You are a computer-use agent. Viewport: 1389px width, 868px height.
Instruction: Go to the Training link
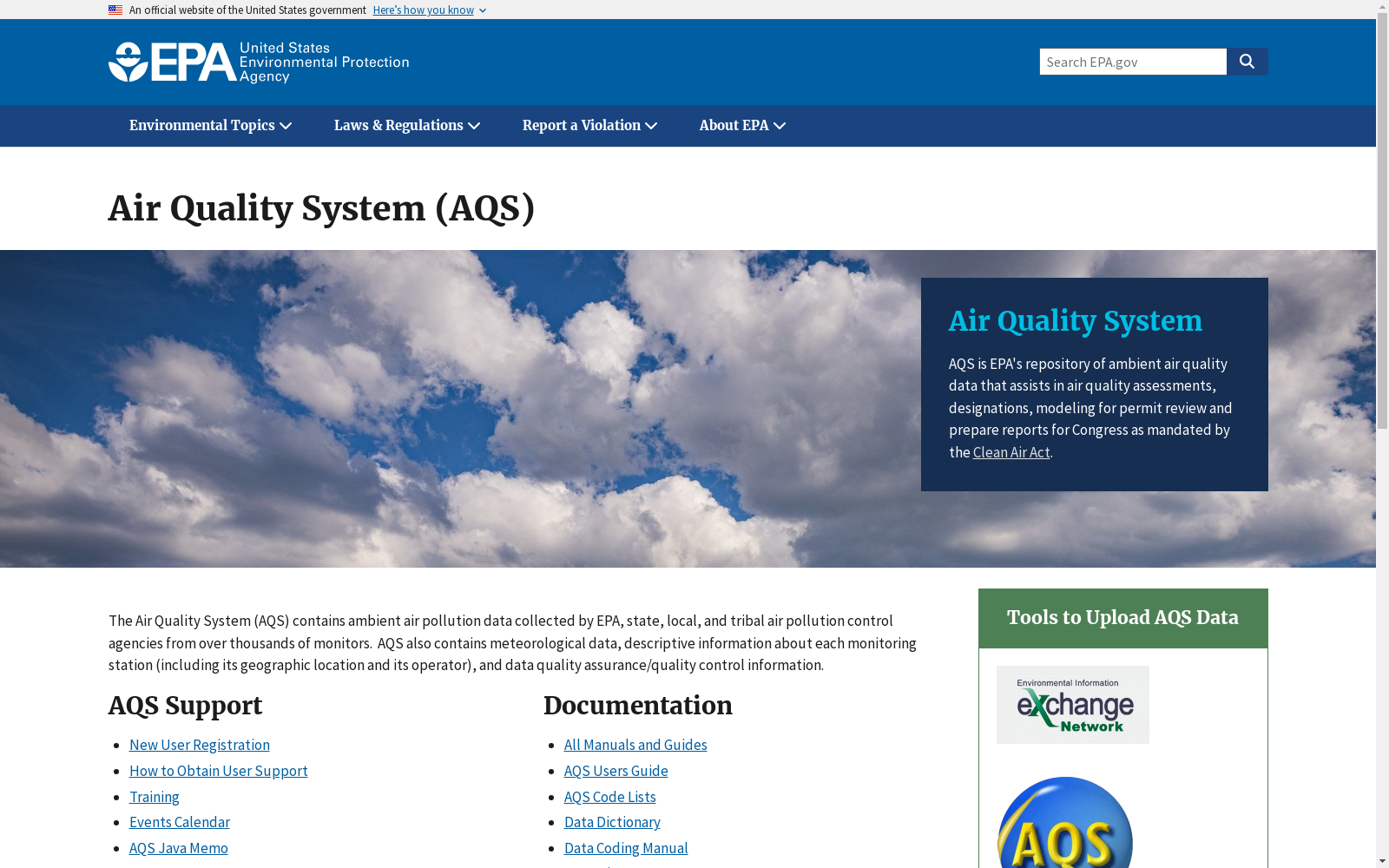click(x=155, y=797)
